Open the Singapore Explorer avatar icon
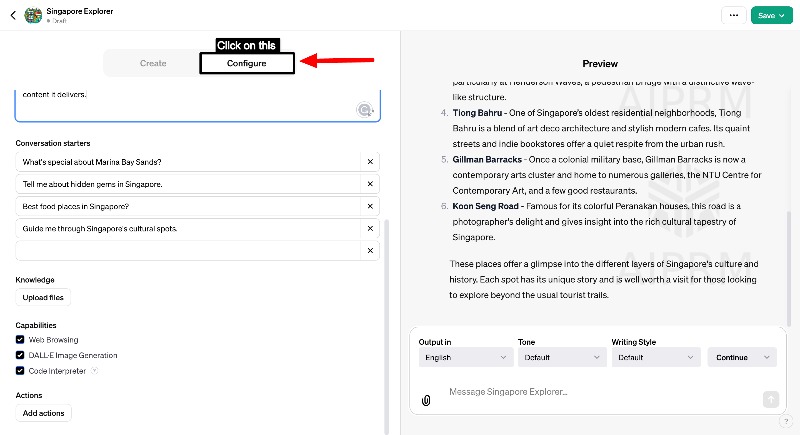 (x=32, y=15)
